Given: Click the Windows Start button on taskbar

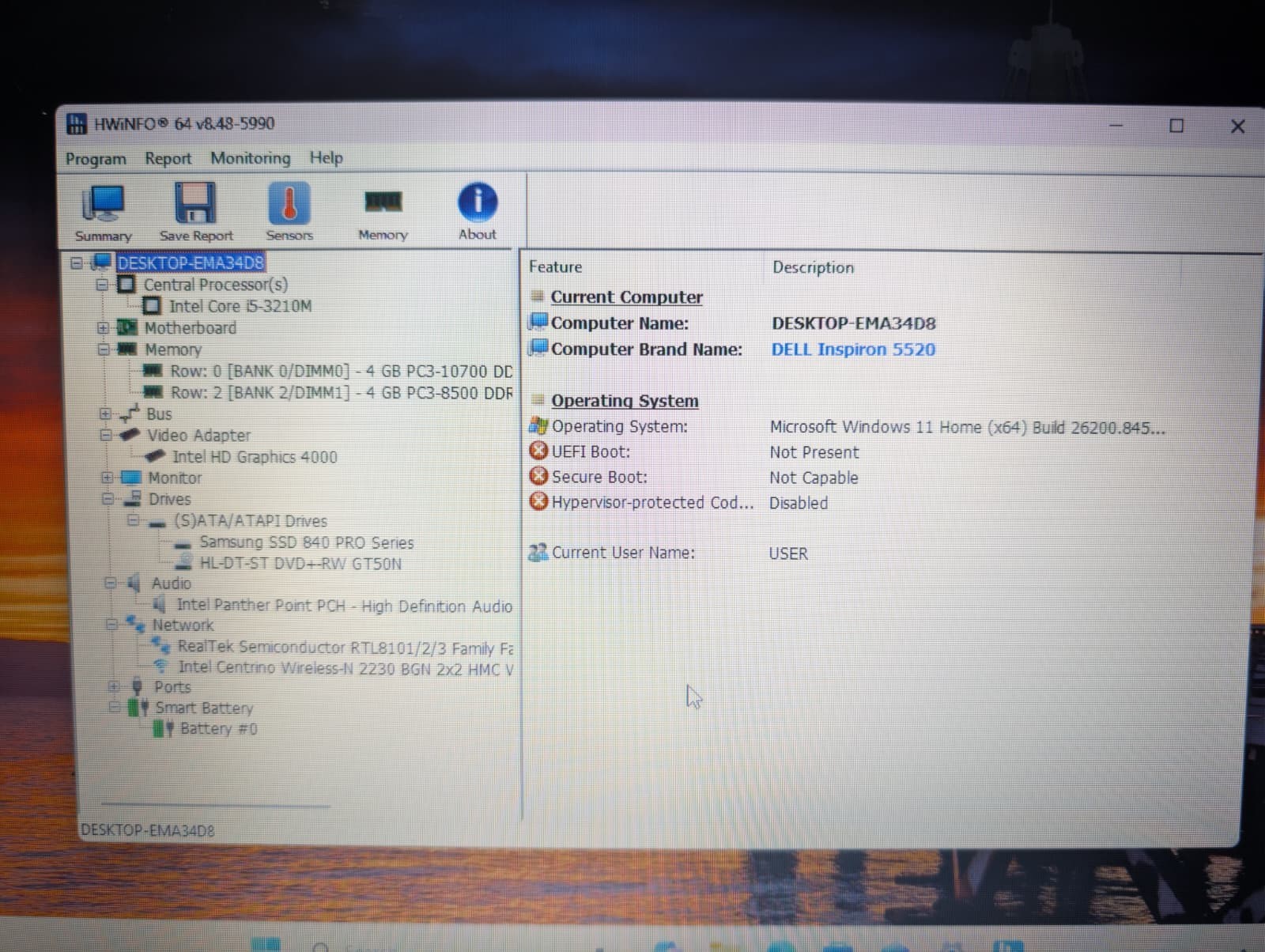Looking at the screenshot, I should click(x=266, y=944).
